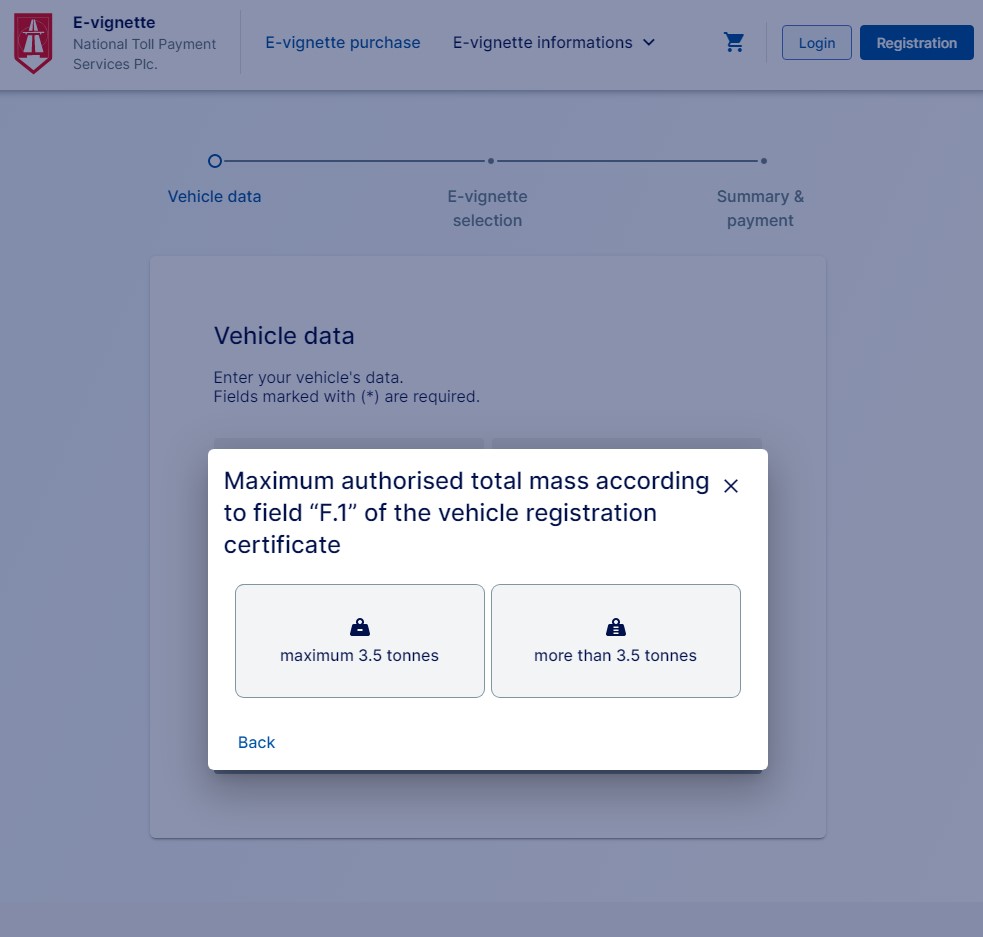Open the shopping cart
The height and width of the screenshot is (937, 983).
[x=734, y=43]
